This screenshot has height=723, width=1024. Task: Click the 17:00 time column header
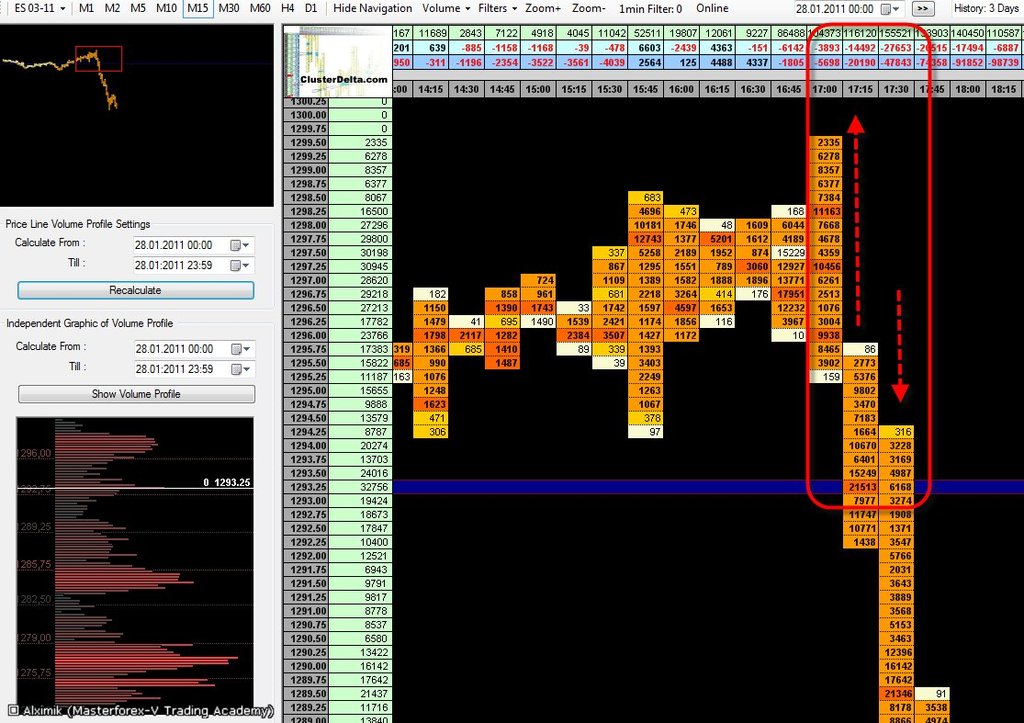[x=824, y=89]
